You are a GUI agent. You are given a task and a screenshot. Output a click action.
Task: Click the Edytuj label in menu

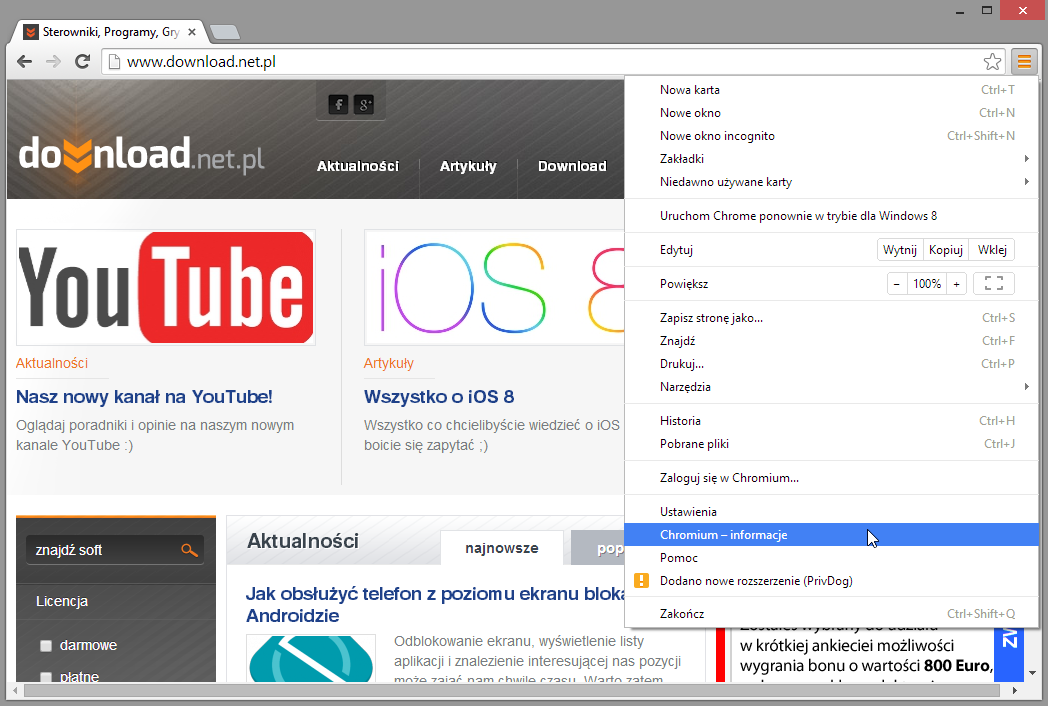[x=676, y=249]
